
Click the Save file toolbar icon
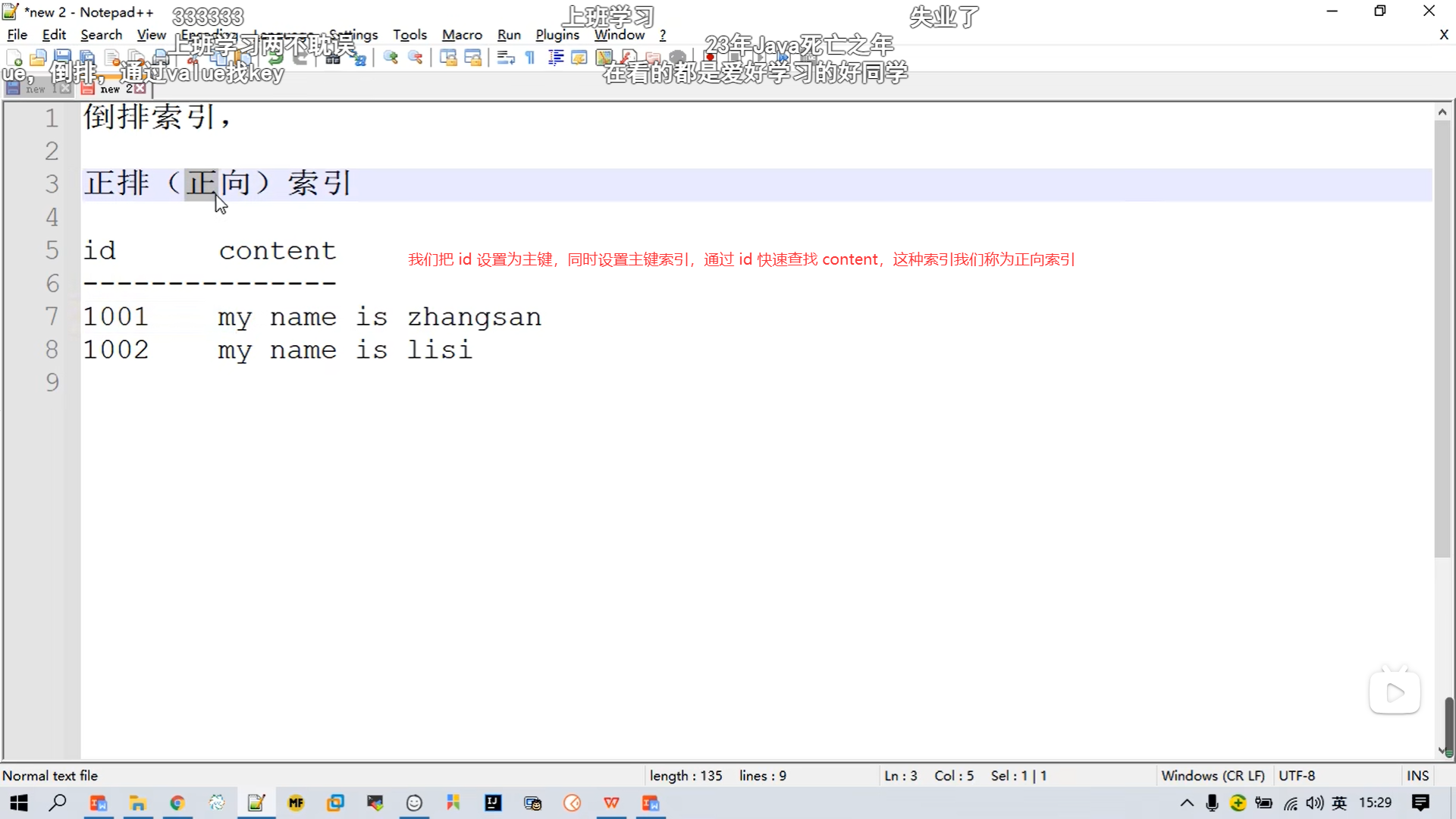[x=62, y=58]
